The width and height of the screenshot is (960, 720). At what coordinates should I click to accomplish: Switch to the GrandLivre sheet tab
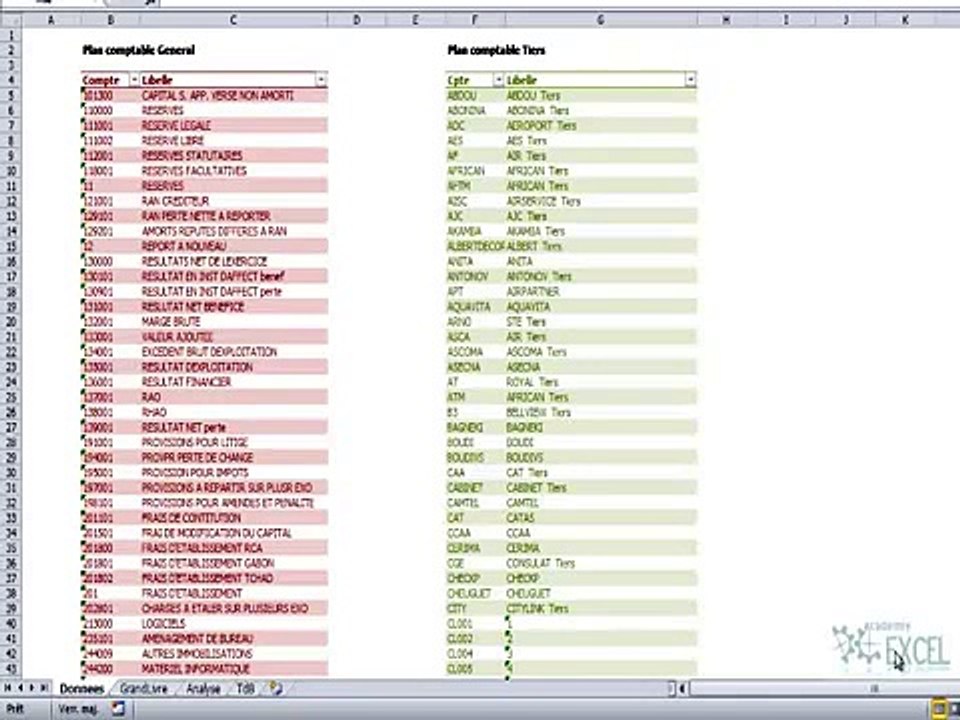(143, 689)
